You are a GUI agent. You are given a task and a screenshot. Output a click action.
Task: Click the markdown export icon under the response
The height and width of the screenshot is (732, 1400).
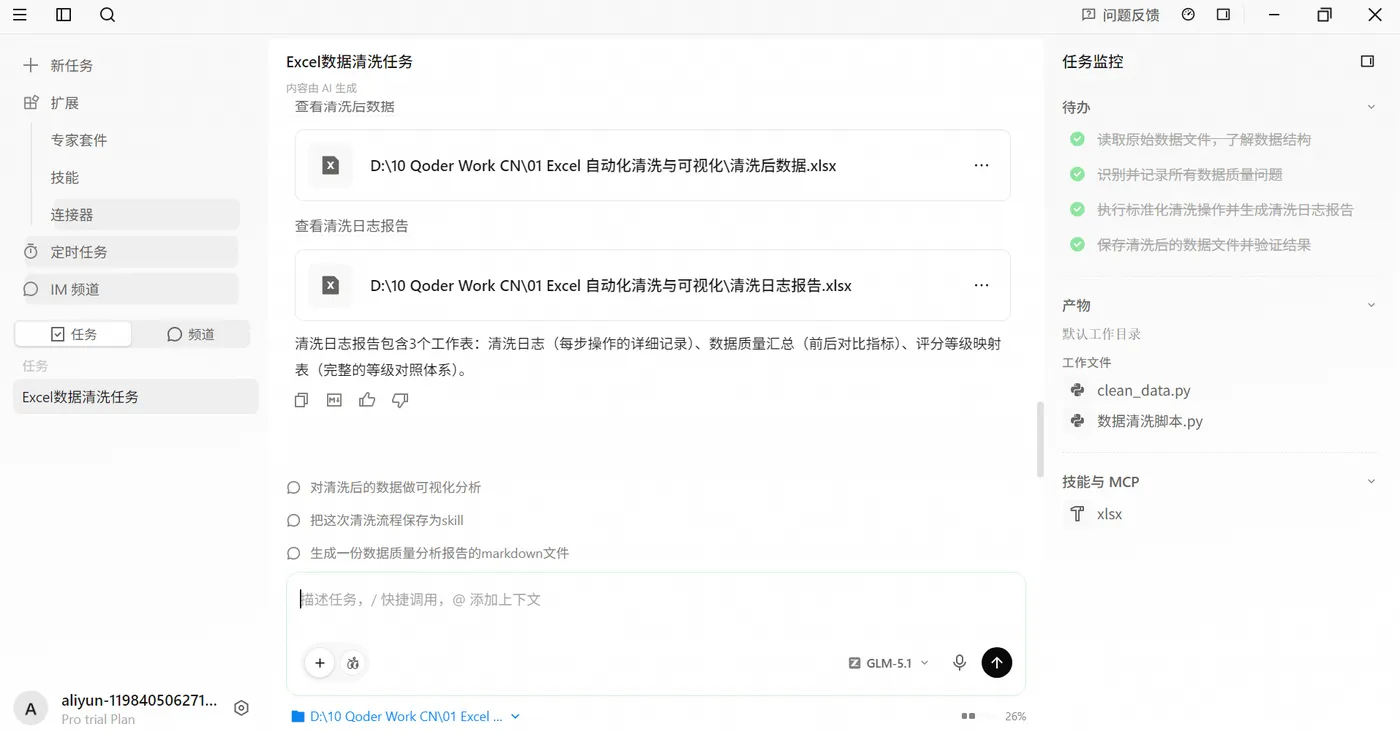334,400
